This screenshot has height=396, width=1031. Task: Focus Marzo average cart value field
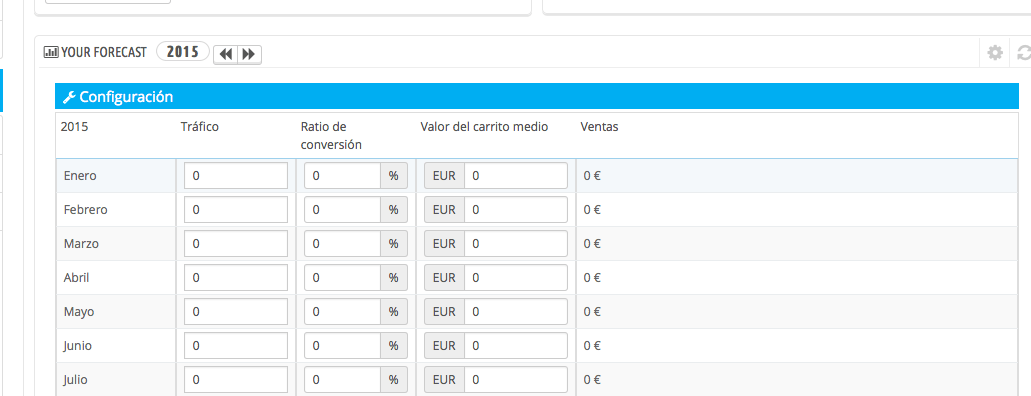tap(516, 243)
